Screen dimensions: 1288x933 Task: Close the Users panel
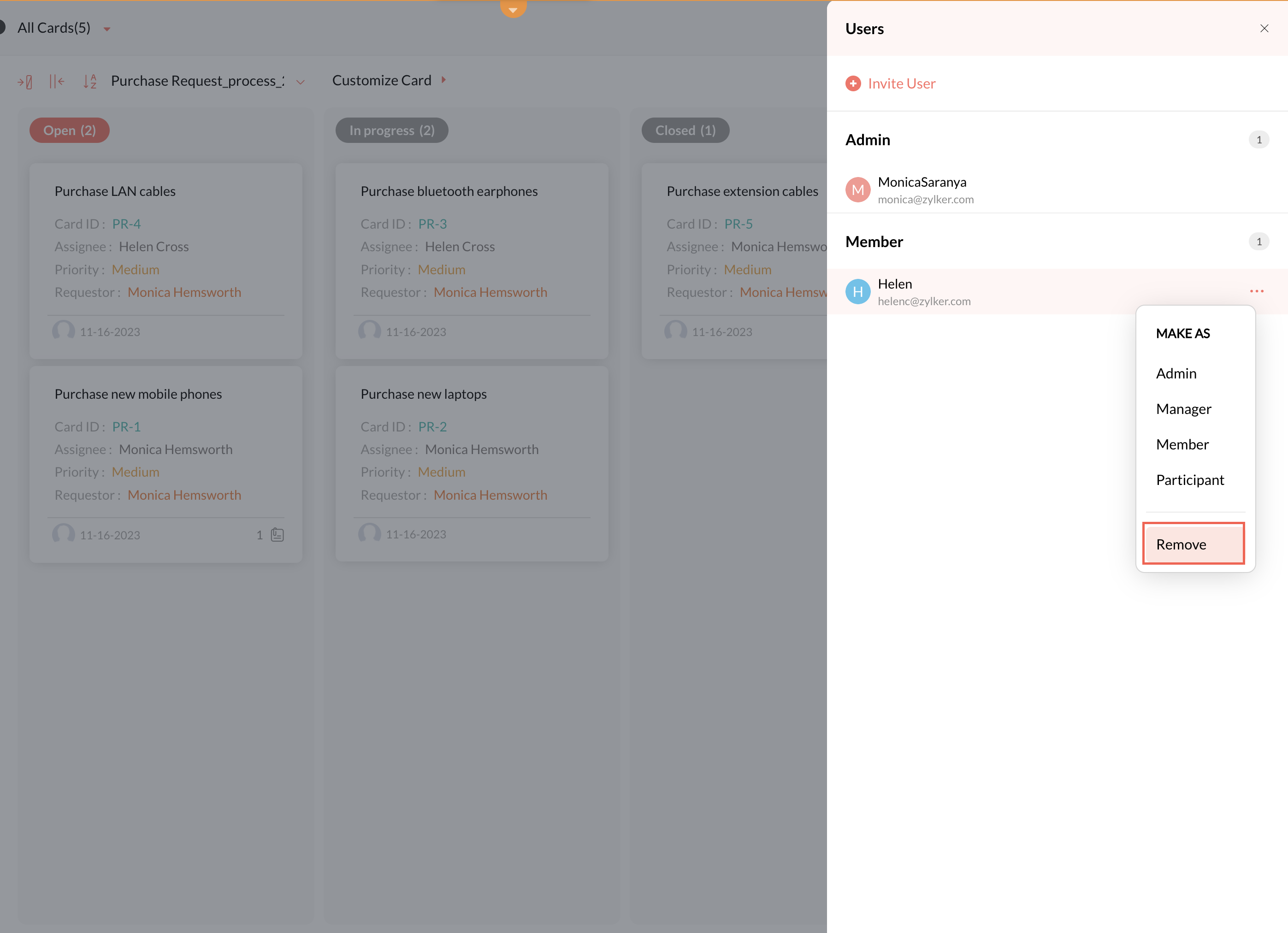click(x=1264, y=29)
